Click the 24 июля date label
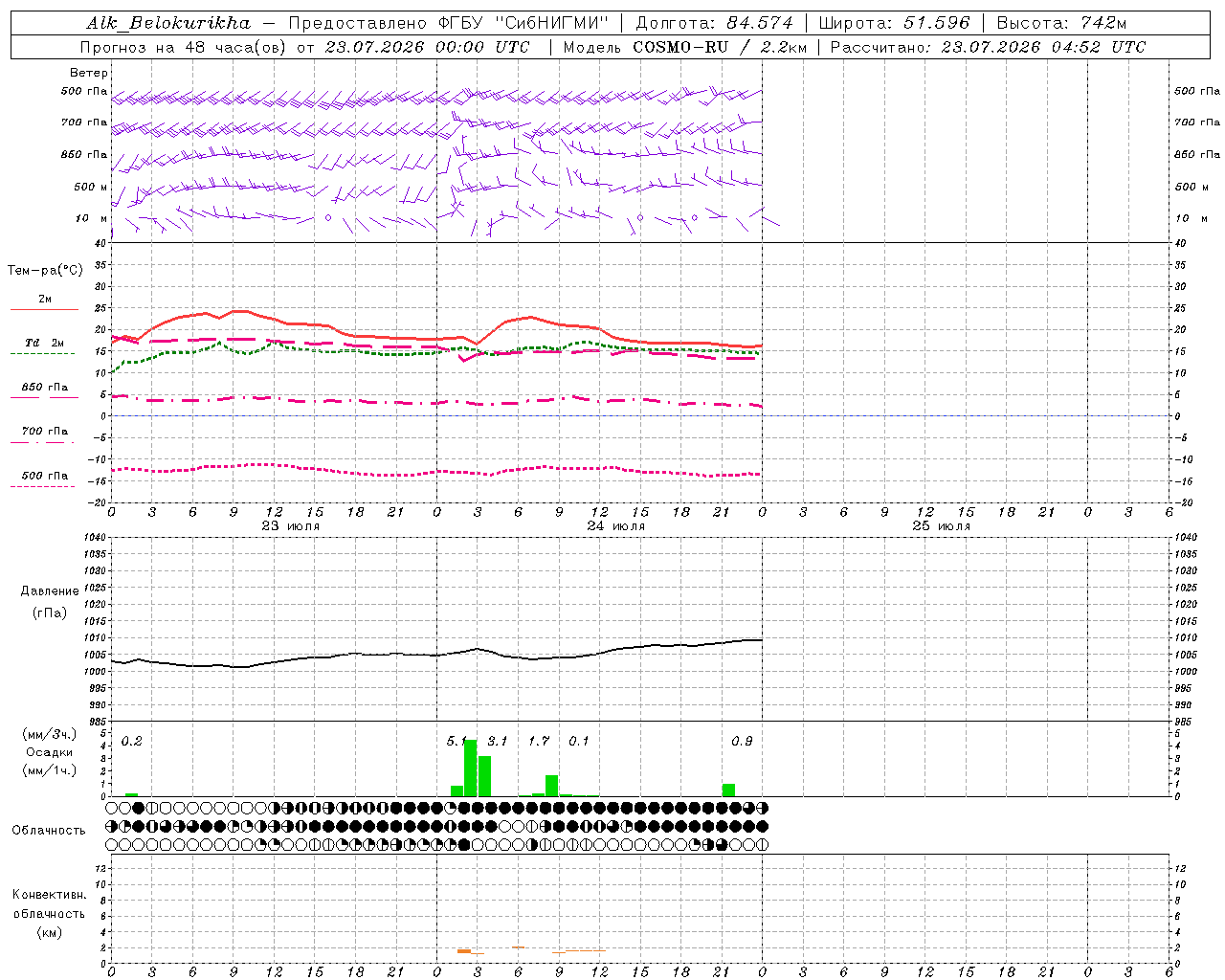Image resolution: width=1225 pixels, height=980 pixels. [615, 525]
